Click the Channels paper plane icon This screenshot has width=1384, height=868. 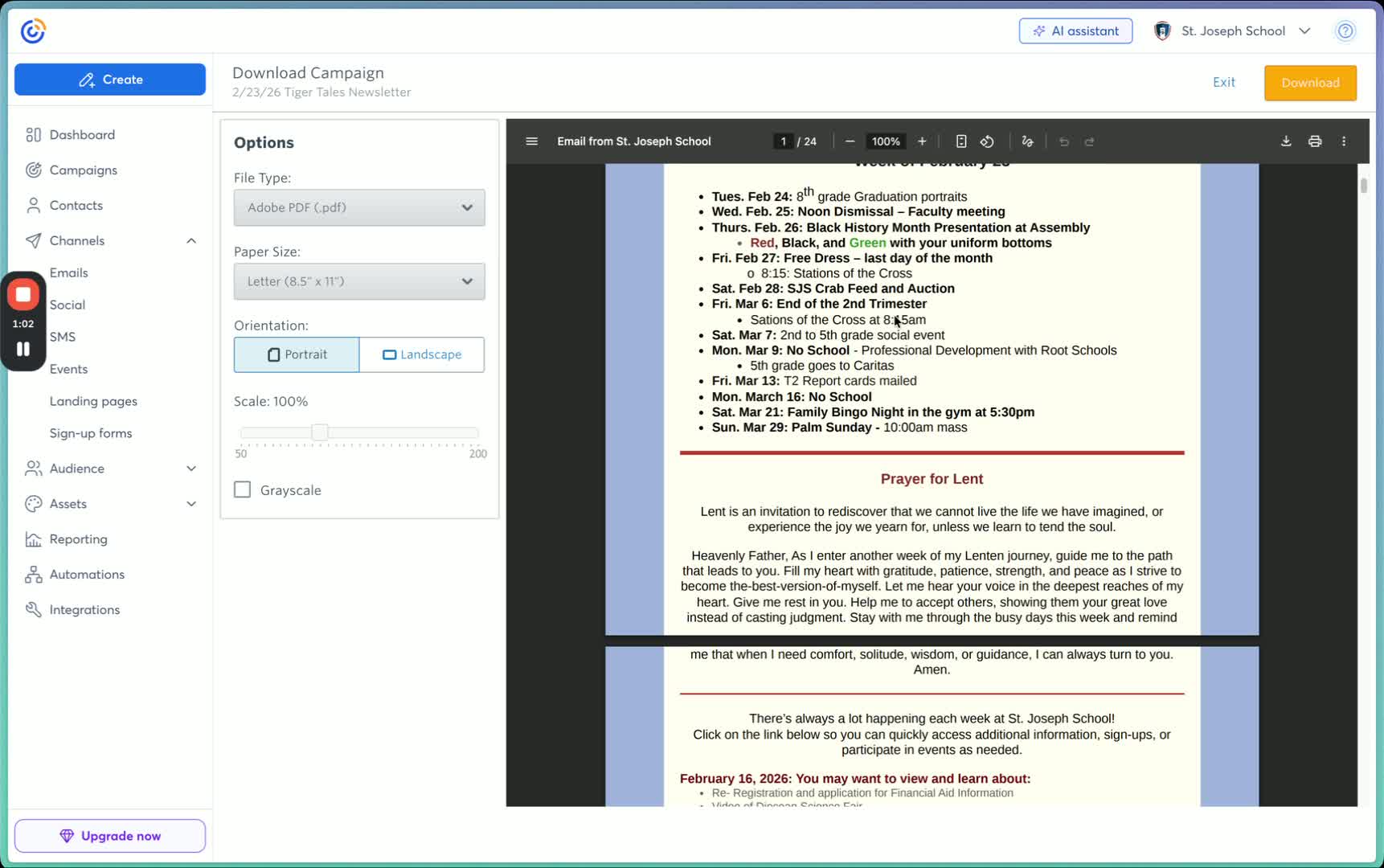pos(33,240)
